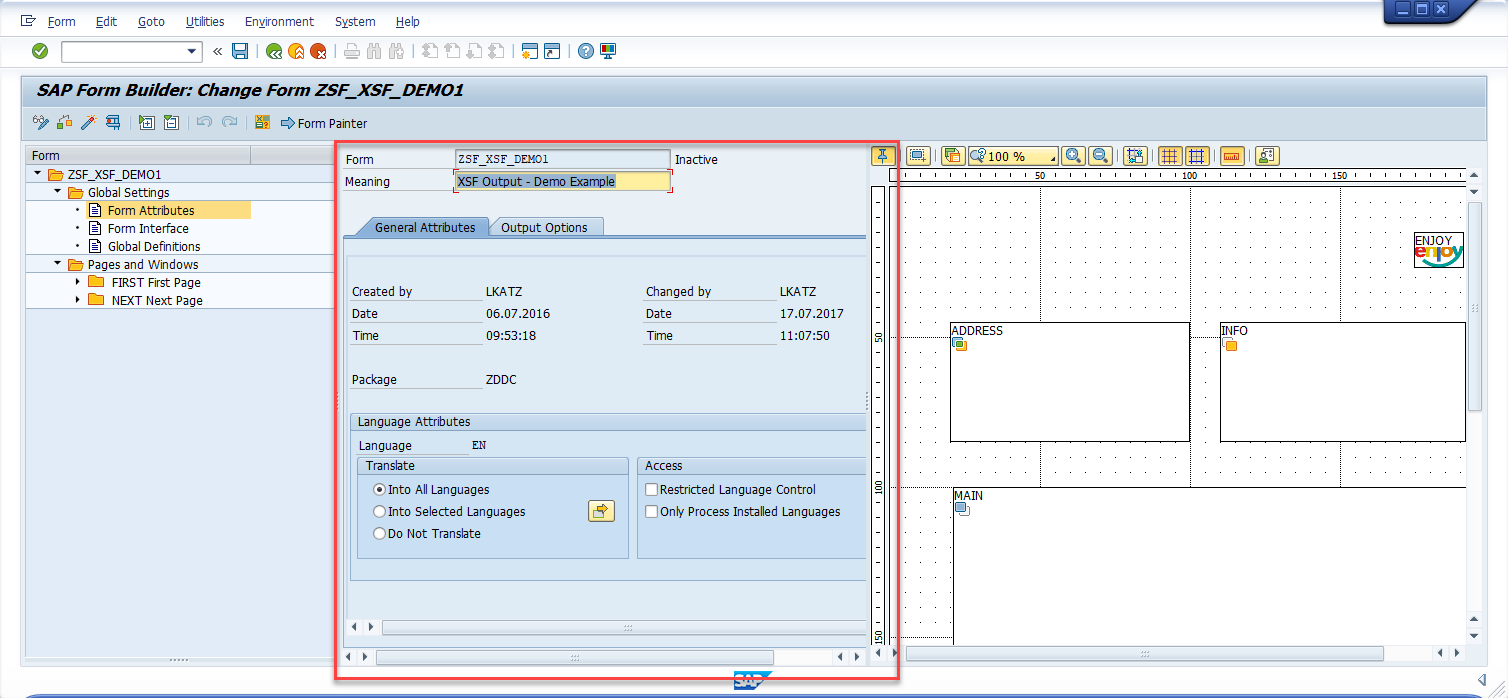Click the Check form icon
The width and height of the screenshot is (1508, 698).
pos(65,123)
